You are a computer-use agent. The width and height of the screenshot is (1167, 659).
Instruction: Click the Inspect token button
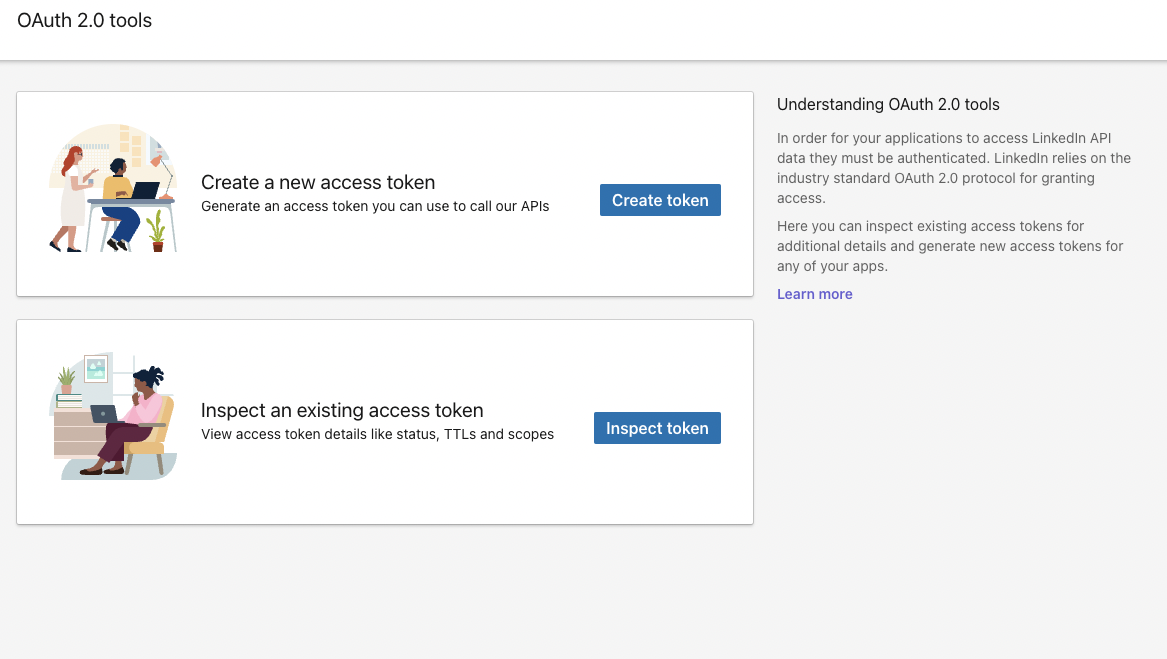tap(657, 428)
